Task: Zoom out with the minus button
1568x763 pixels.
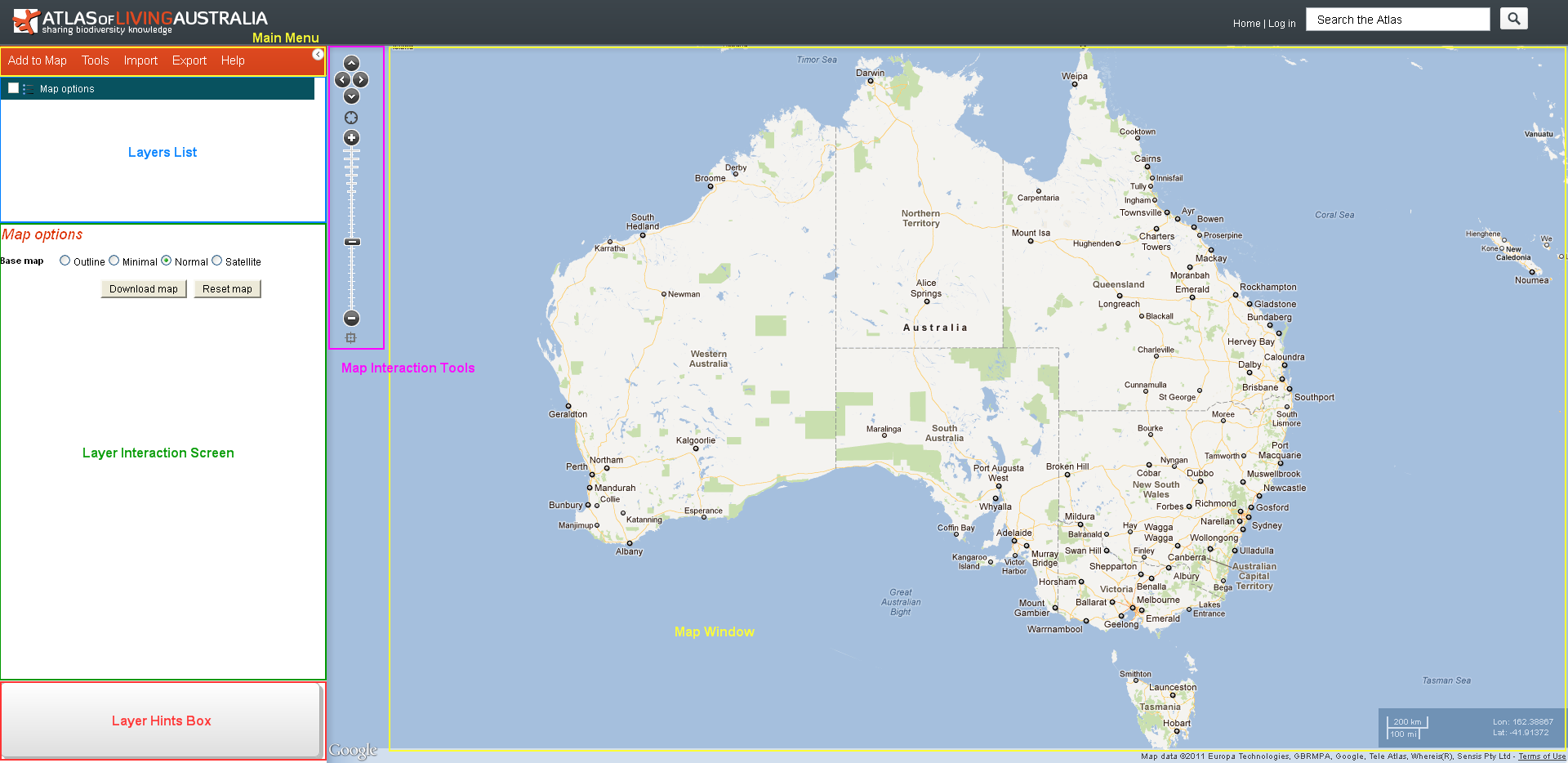Action: click(351, 318)
